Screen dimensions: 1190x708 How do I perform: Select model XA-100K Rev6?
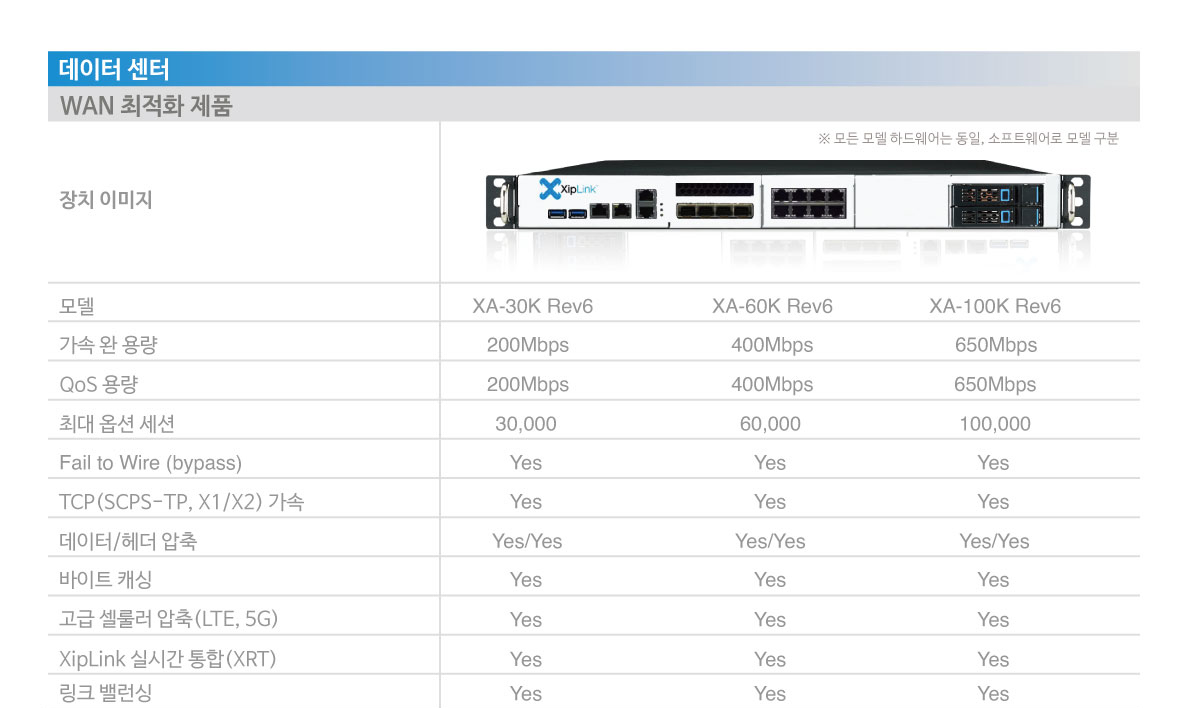click(x=995, y=306)
